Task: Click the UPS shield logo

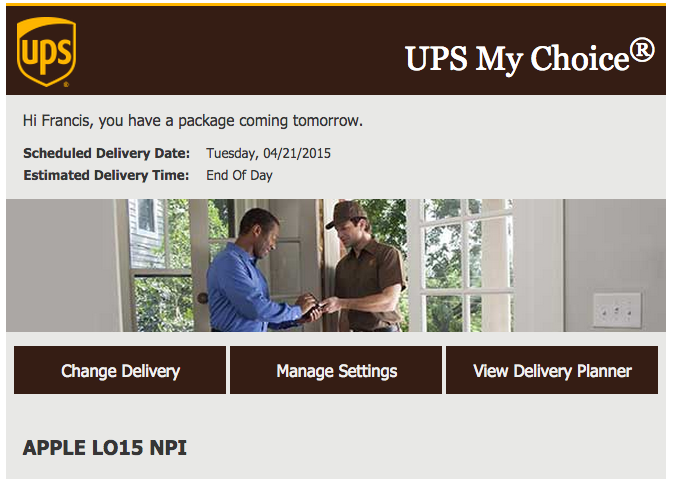Action: [46, 52]
